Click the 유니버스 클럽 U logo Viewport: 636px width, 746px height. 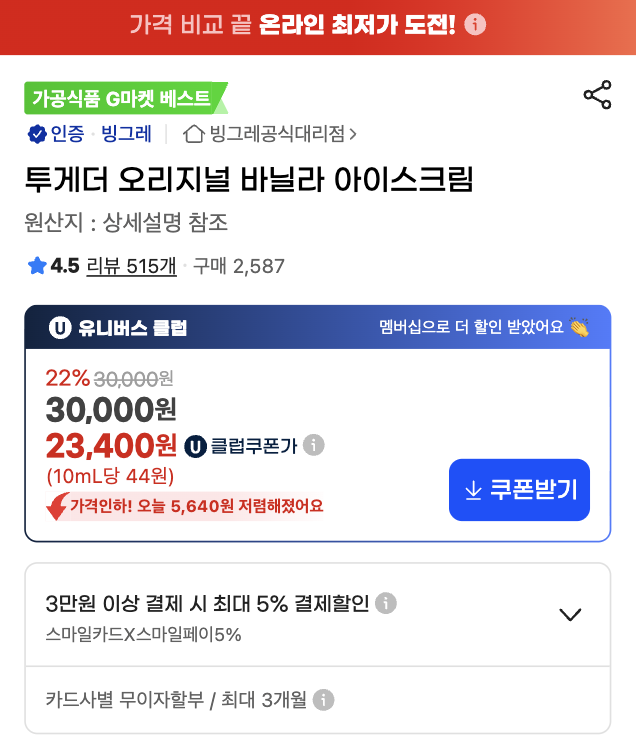point(60,327)
